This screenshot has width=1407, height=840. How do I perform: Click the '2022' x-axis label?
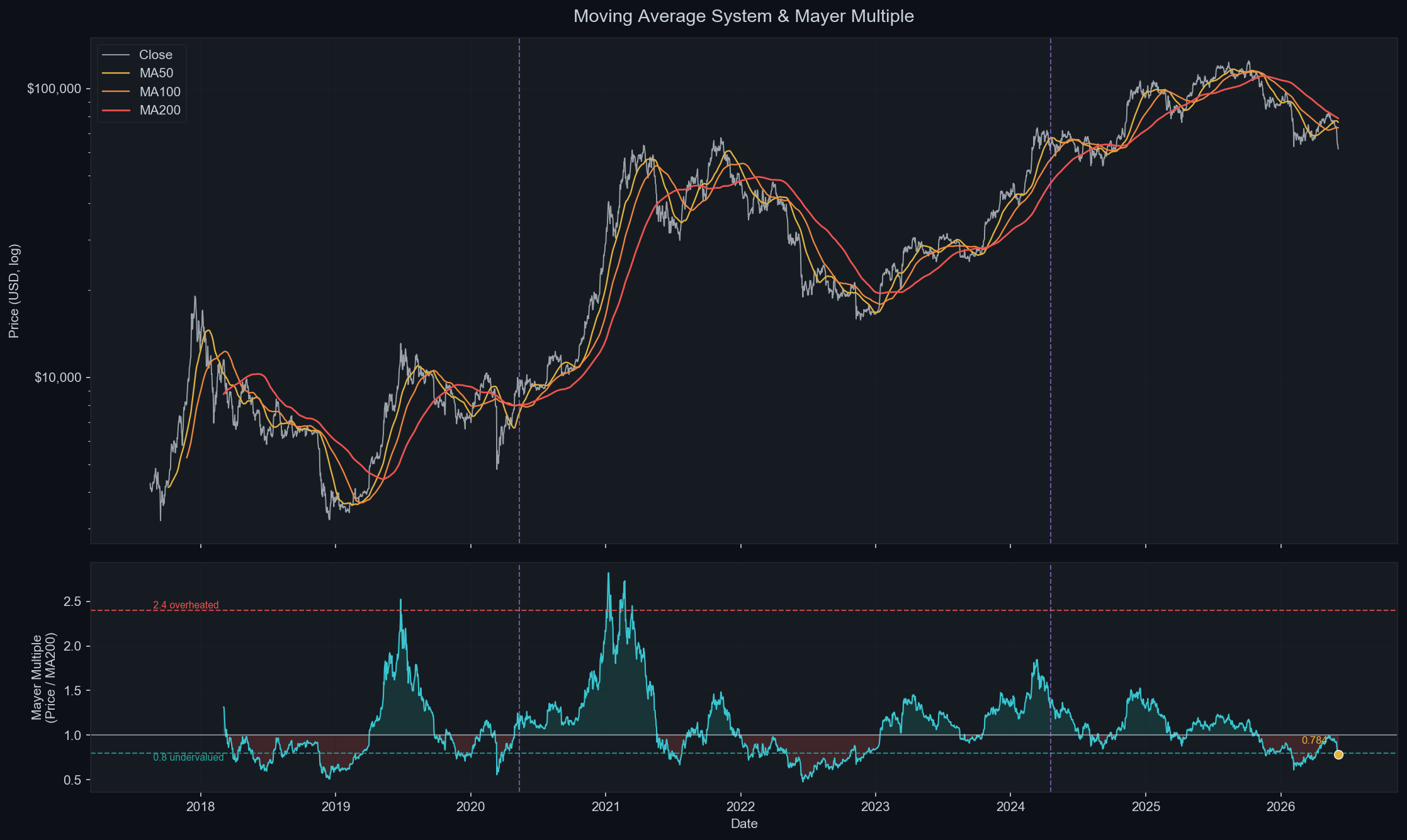pyautogui.click(x=741, y=807)
